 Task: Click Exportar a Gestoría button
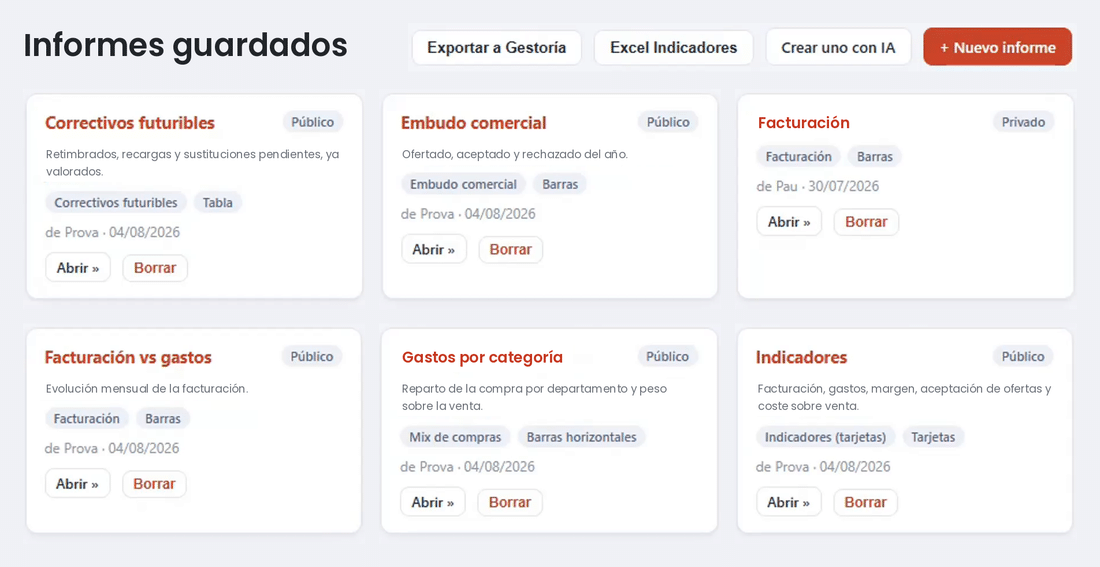(x=497, y=48)
